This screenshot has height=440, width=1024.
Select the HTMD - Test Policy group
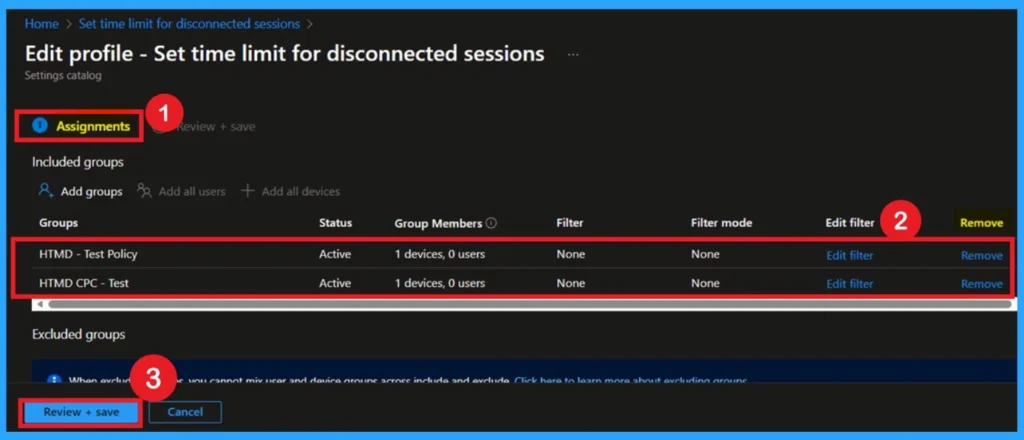(x=88, y=254)
